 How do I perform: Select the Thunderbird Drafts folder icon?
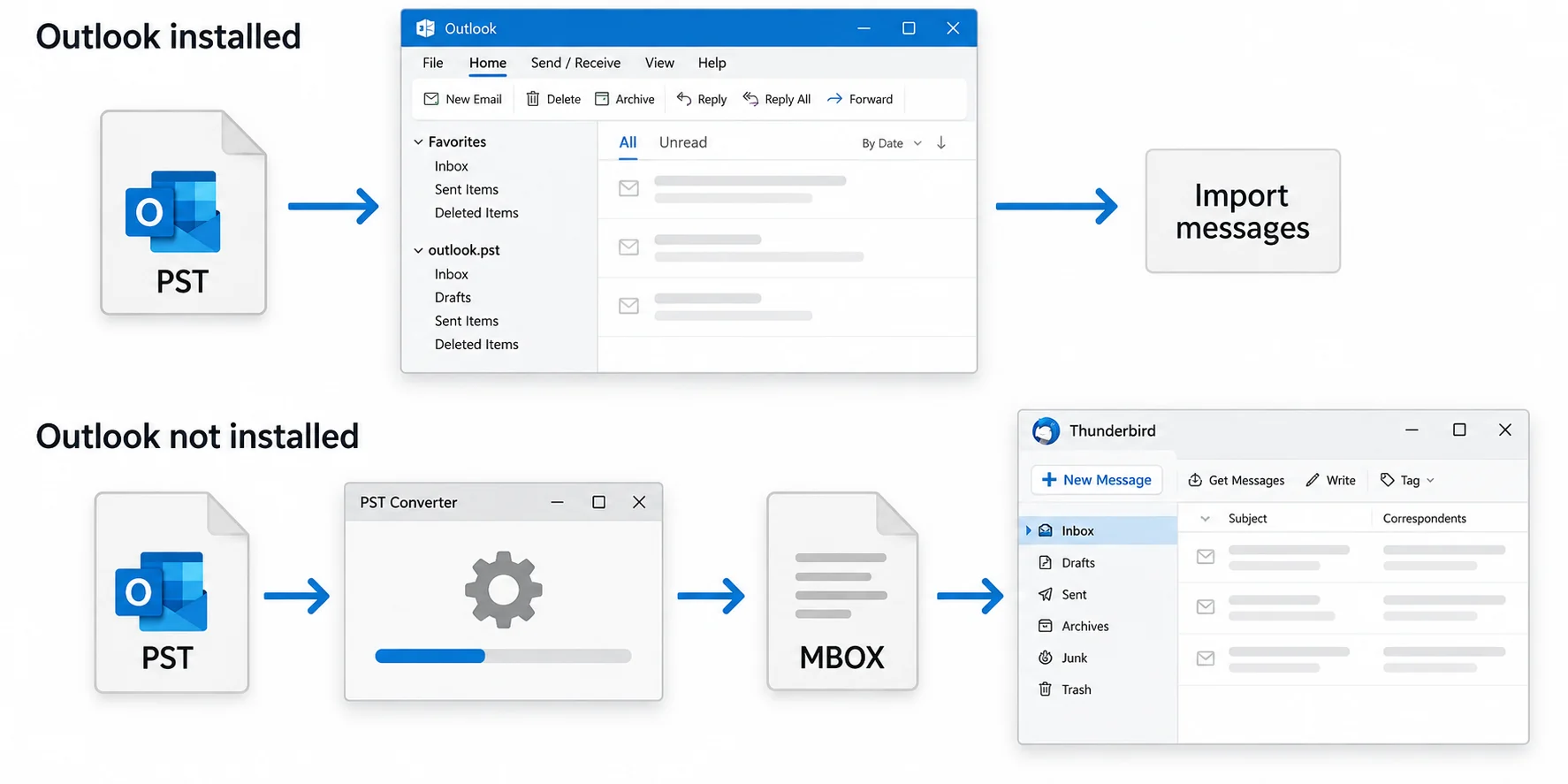(1046, 562)
